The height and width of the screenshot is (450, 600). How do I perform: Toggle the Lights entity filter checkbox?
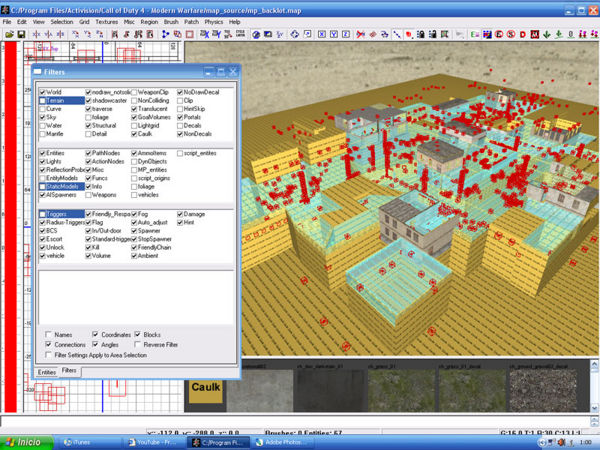coord(42,161)
